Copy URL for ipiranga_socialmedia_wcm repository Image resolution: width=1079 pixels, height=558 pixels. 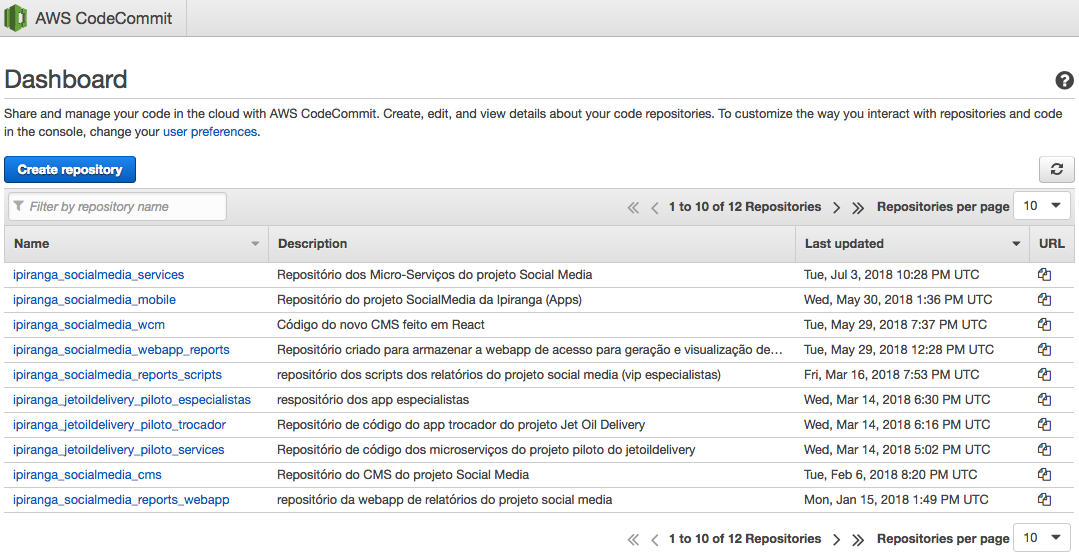1044,324
